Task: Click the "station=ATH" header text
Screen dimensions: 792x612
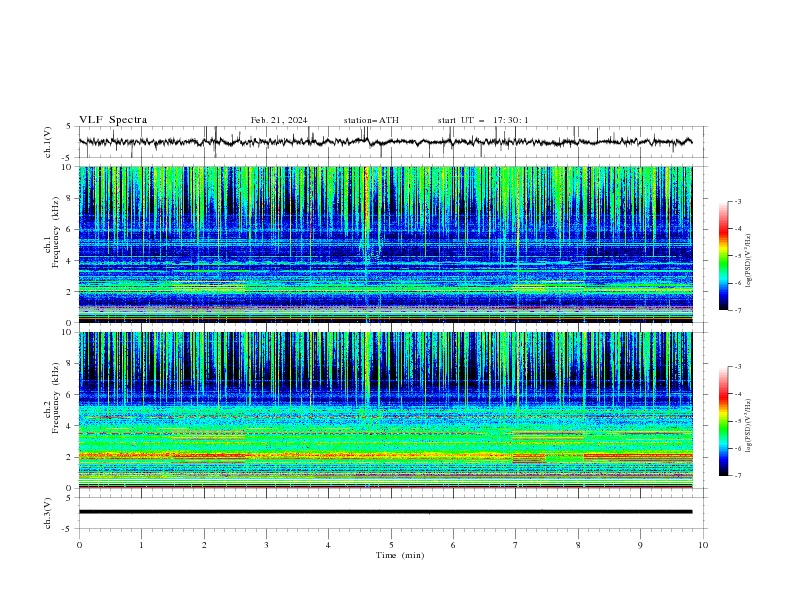Action: pos(371,120)
